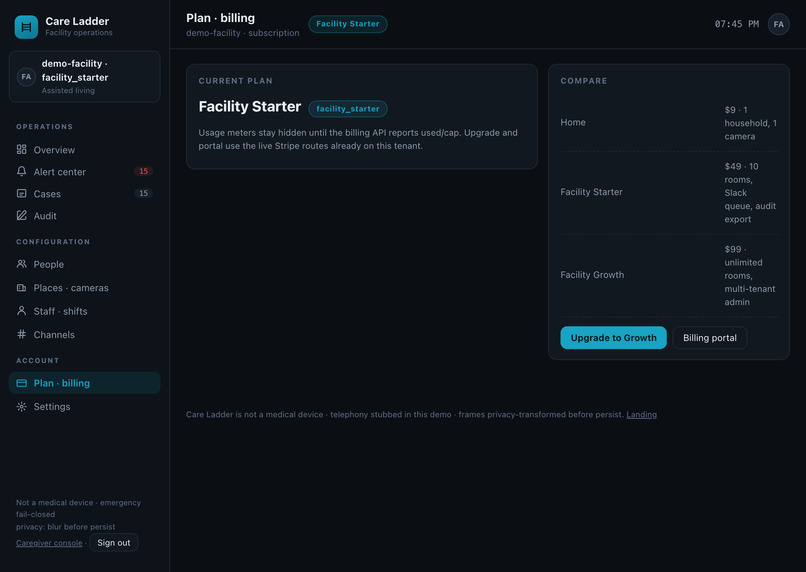Navigate to Audit
806x572 pixels.
pyautogui.click(x=45, y=216)
